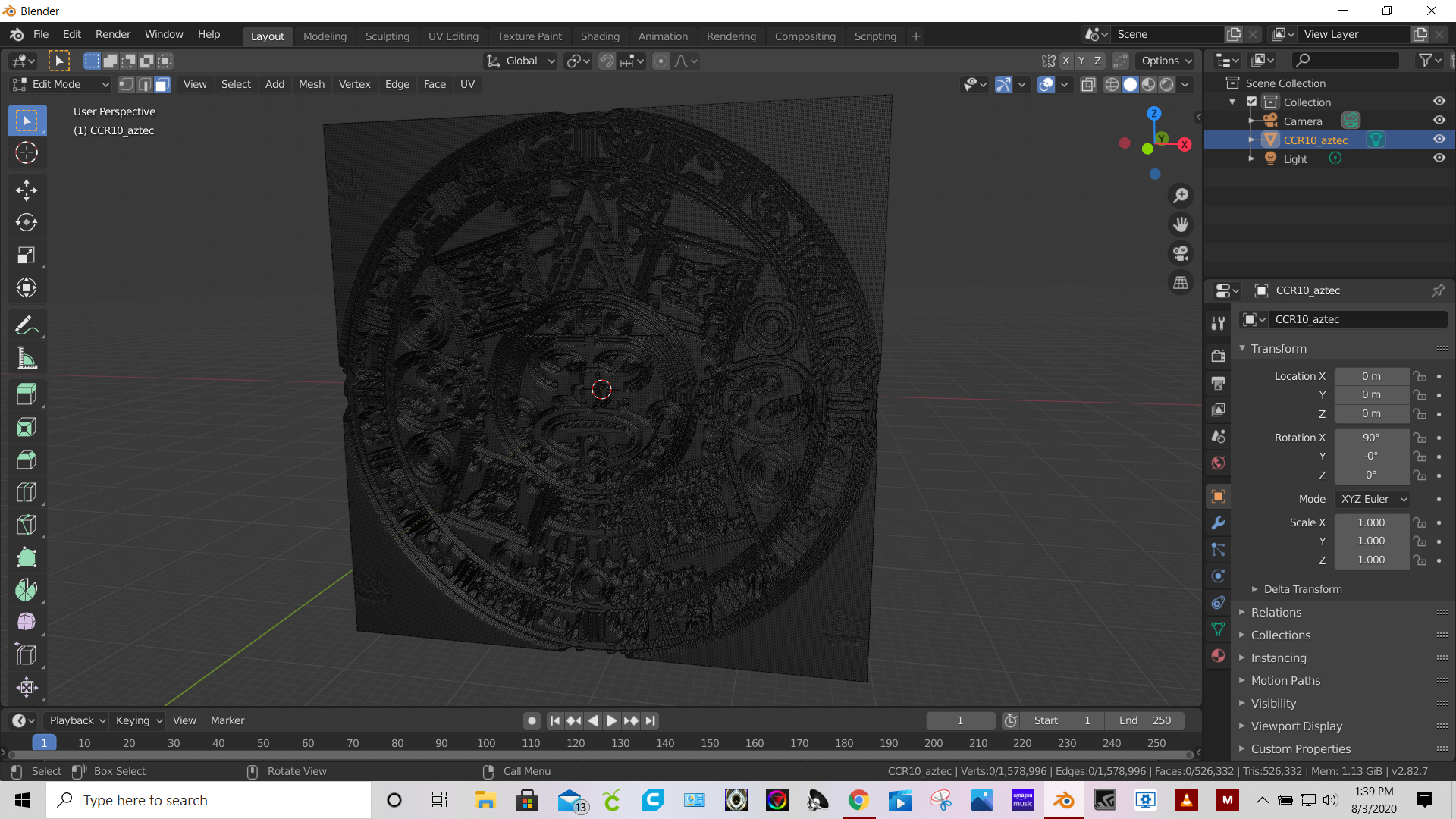
Task: Toggle snapping magnet icon
Action: pos(607,61)
